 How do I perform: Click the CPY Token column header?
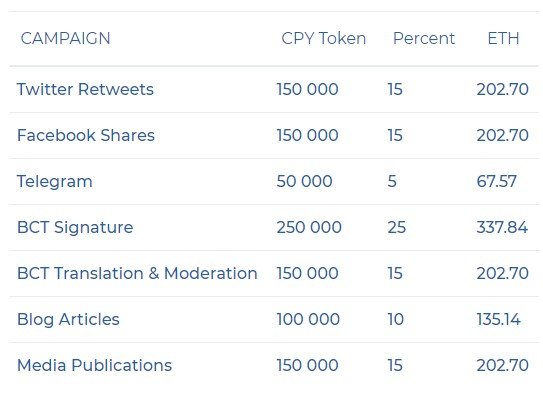[x=323, y=38]
